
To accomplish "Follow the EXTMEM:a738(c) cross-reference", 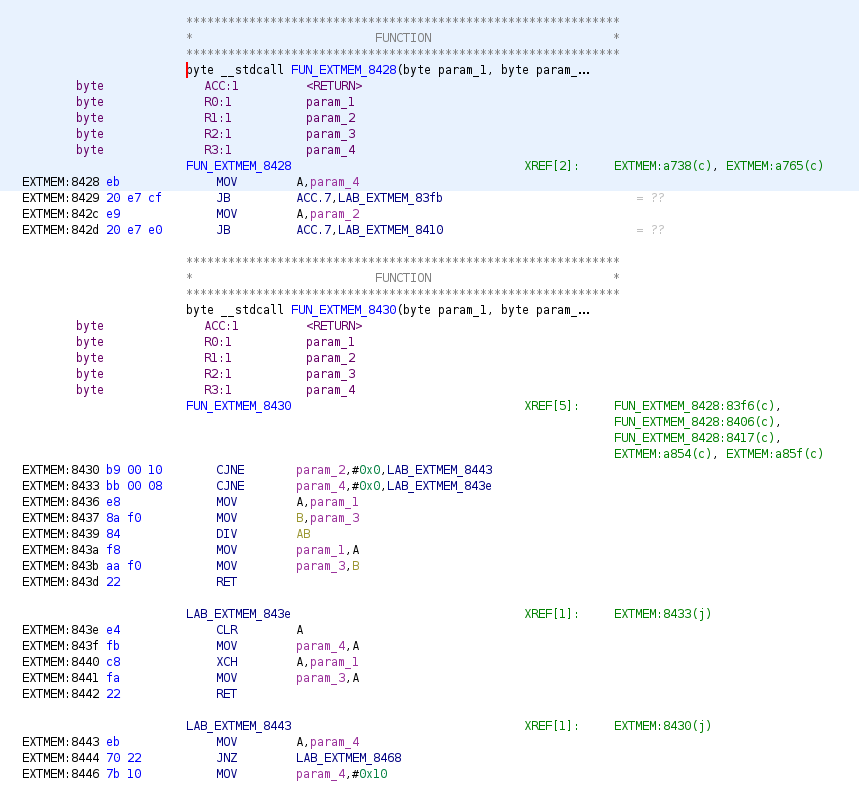I will click(x=662, y=165).
